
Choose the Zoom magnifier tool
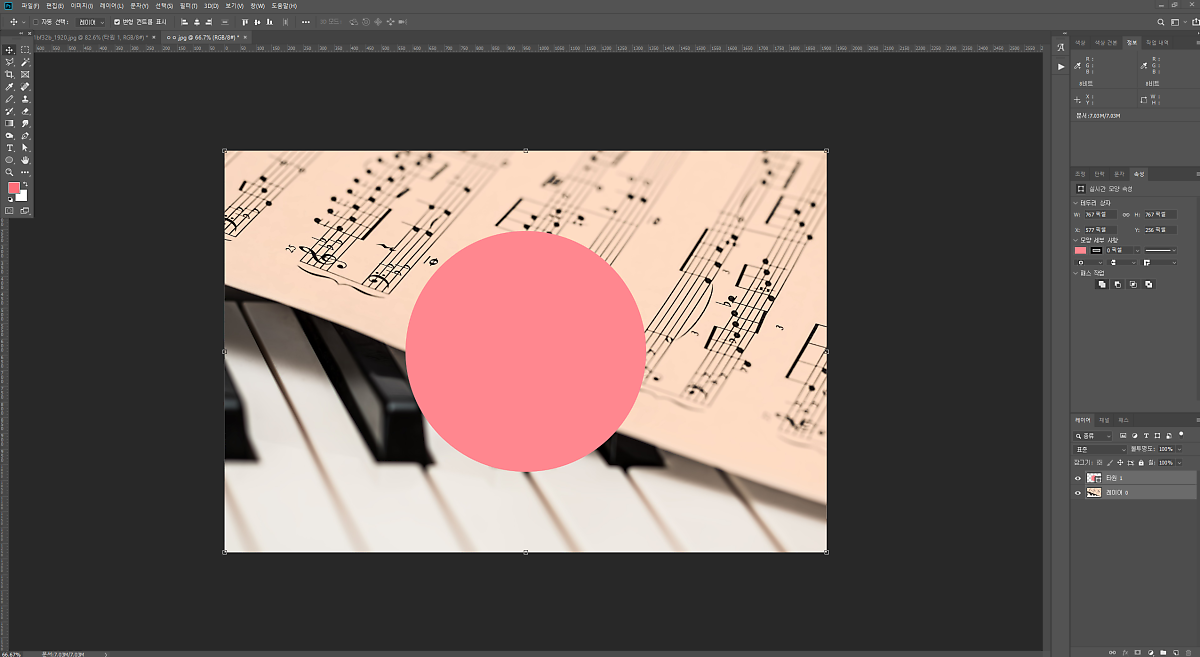pyautogui.click(x=10, y=172)
